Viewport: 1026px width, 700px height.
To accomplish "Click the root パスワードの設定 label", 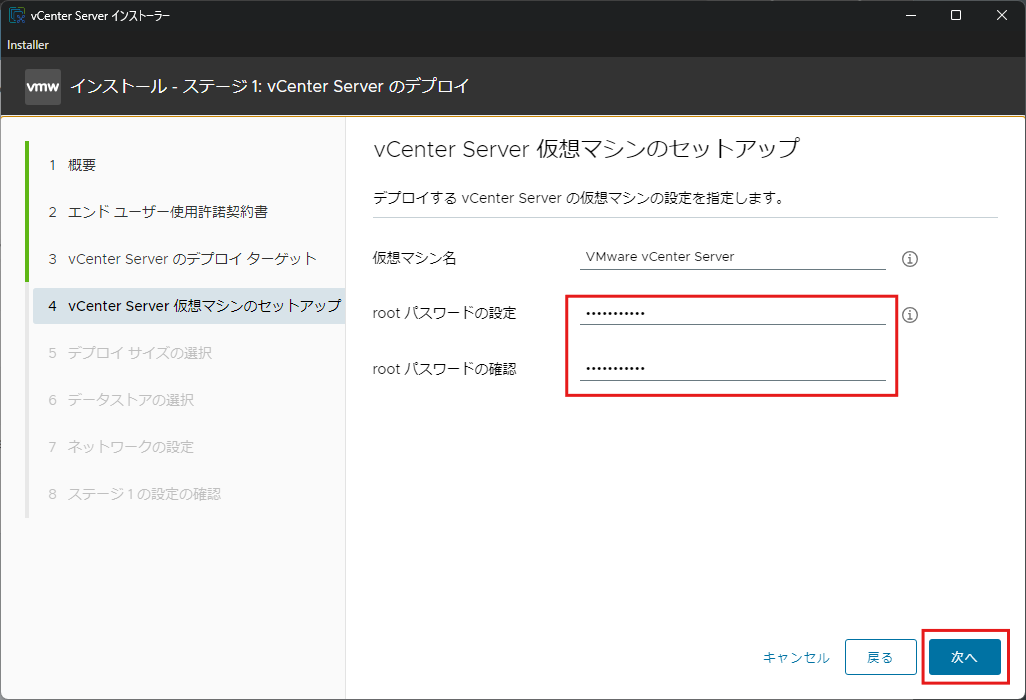I will click(x=444, y=313).
